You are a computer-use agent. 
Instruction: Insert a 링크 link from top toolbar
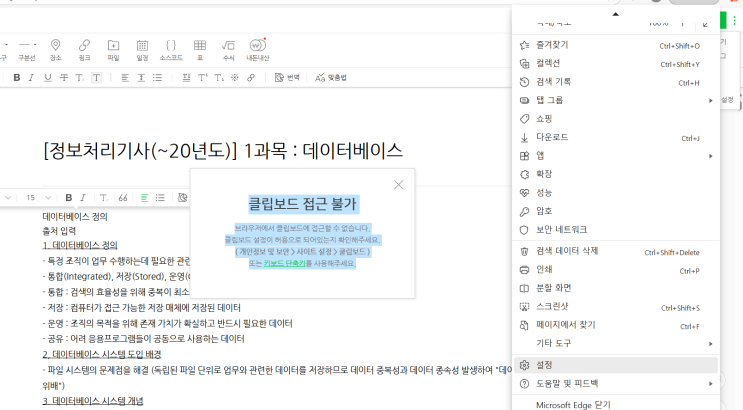[x=84, y=50]
